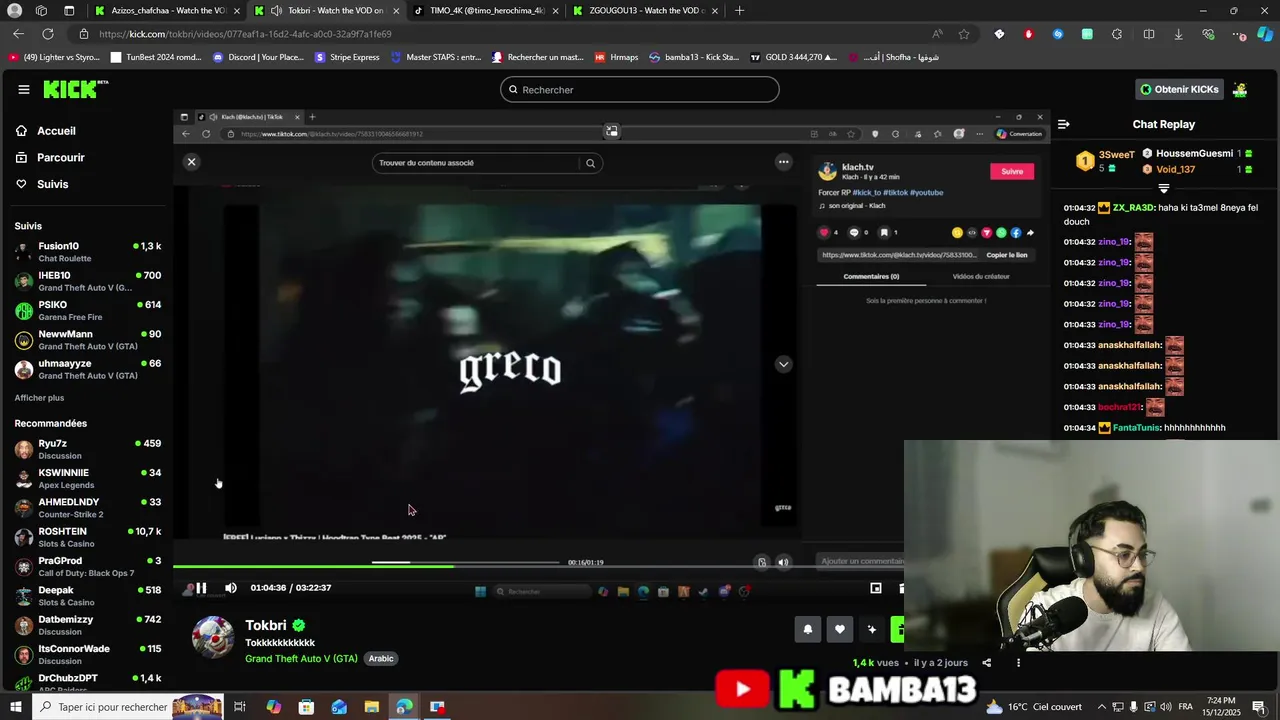The width and height of the screenshot is (1280, 720).
Task: Click FantaTunis username in chat
Action: coord(1137,428)
